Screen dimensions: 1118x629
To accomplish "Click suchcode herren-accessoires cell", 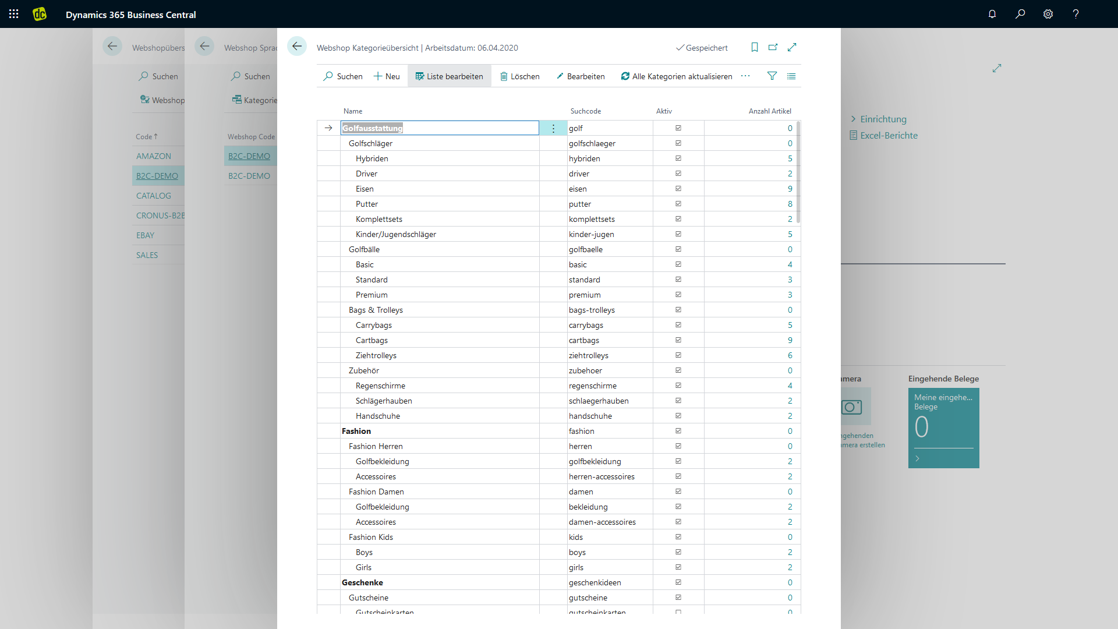I will (x=610, y=476).
